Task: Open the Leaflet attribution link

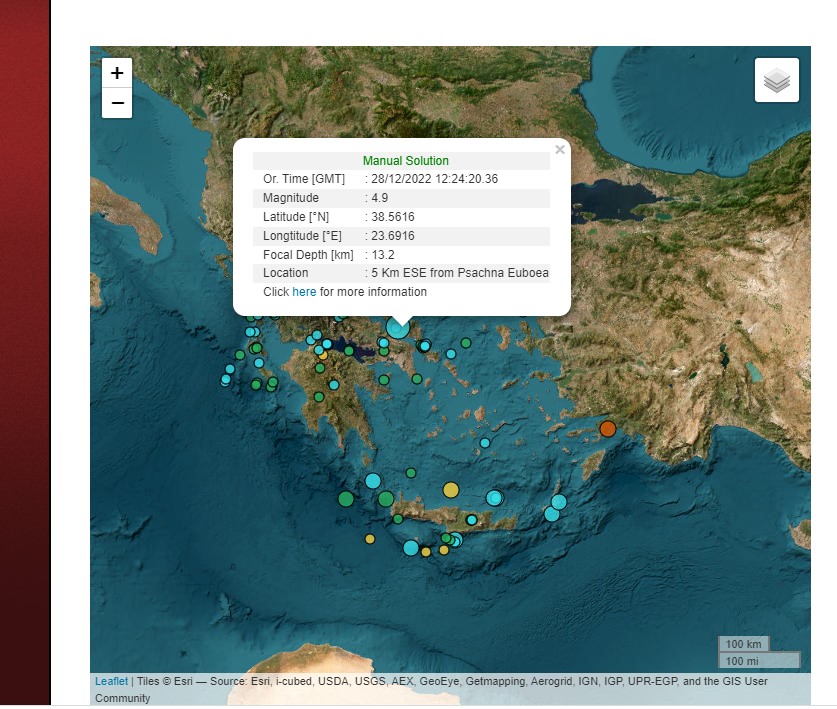Action: (x=111, y=681)
